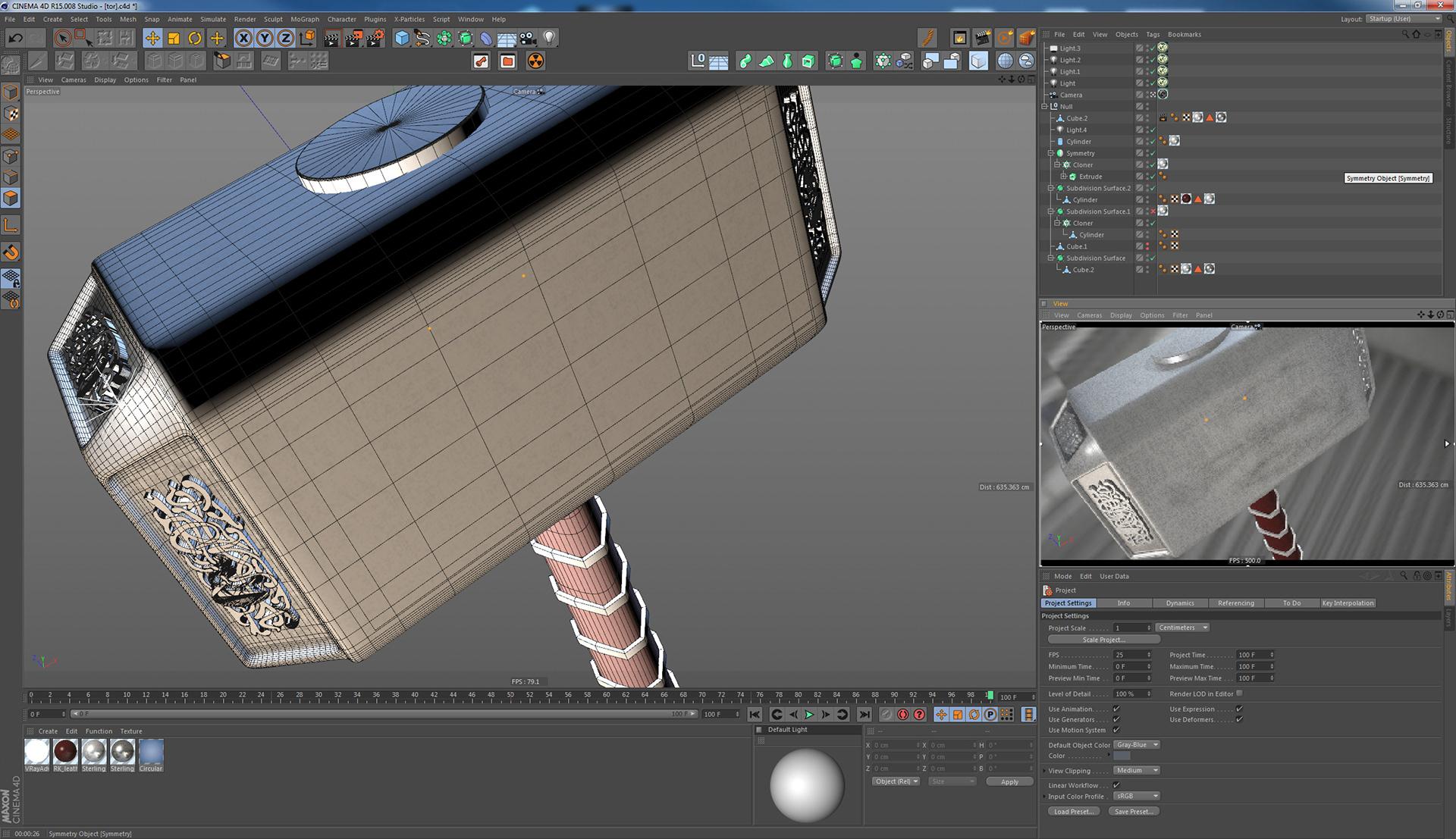Click the Scale Project button
1456x839 pixels.
click(1103, 640)
